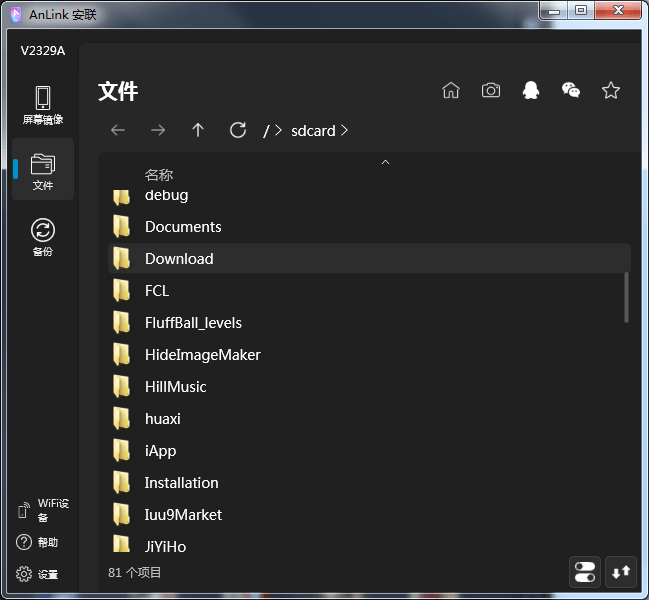Go up to parent directory
This screenshot has width=649, height=600.
pyautogui.click(x=198, y=130)
